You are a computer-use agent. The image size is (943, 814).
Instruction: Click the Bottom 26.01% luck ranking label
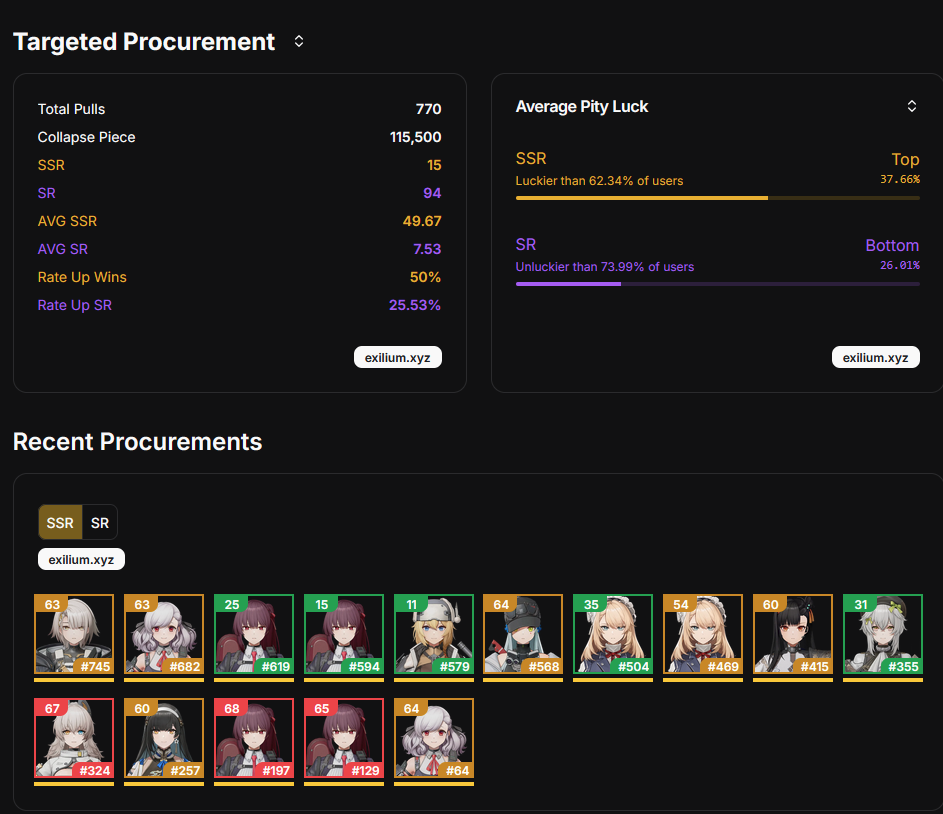892,254
